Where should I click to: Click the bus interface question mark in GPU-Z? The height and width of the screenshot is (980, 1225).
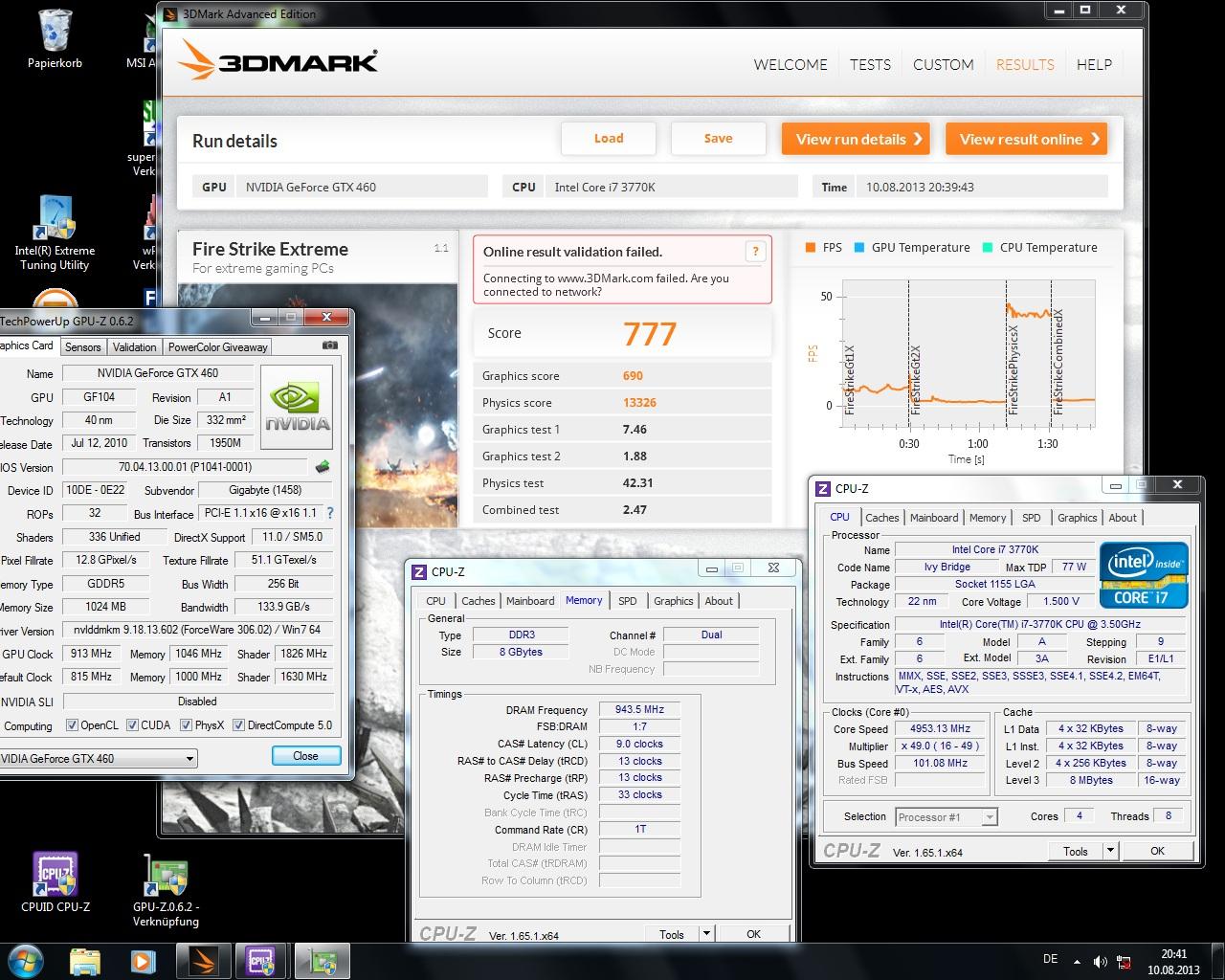[330, 514]
